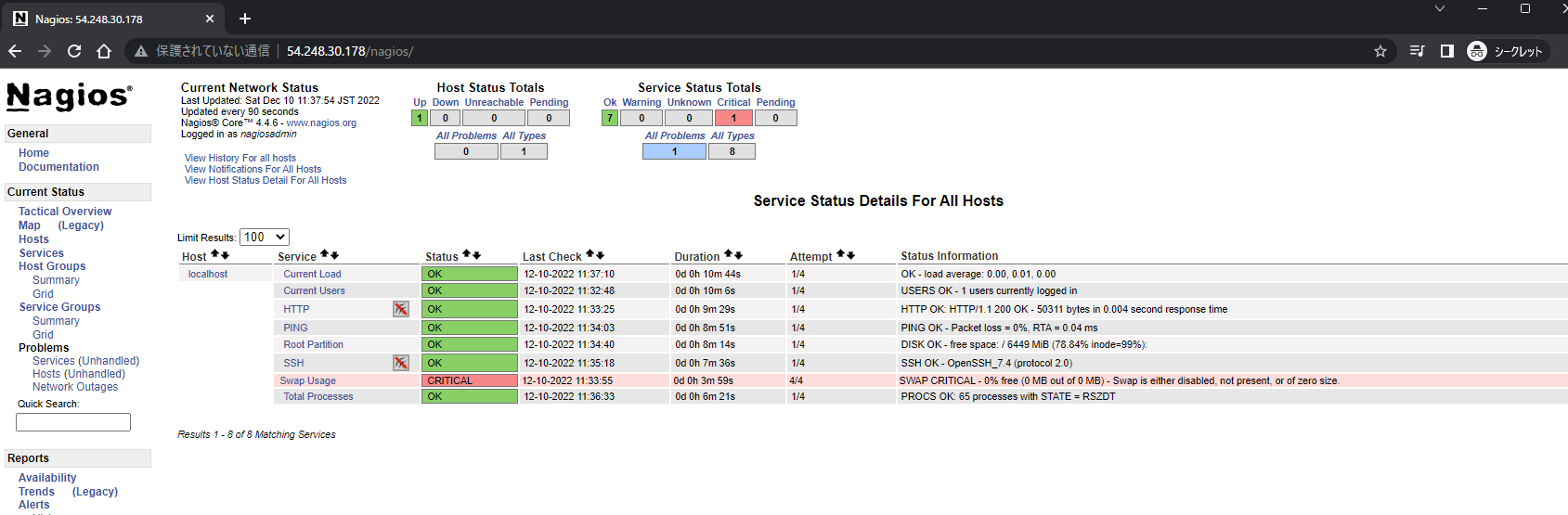This screenshot has width=1568, height=515.
Task: Sort Last Check column descending arrow
Action: tap(600, 254)
